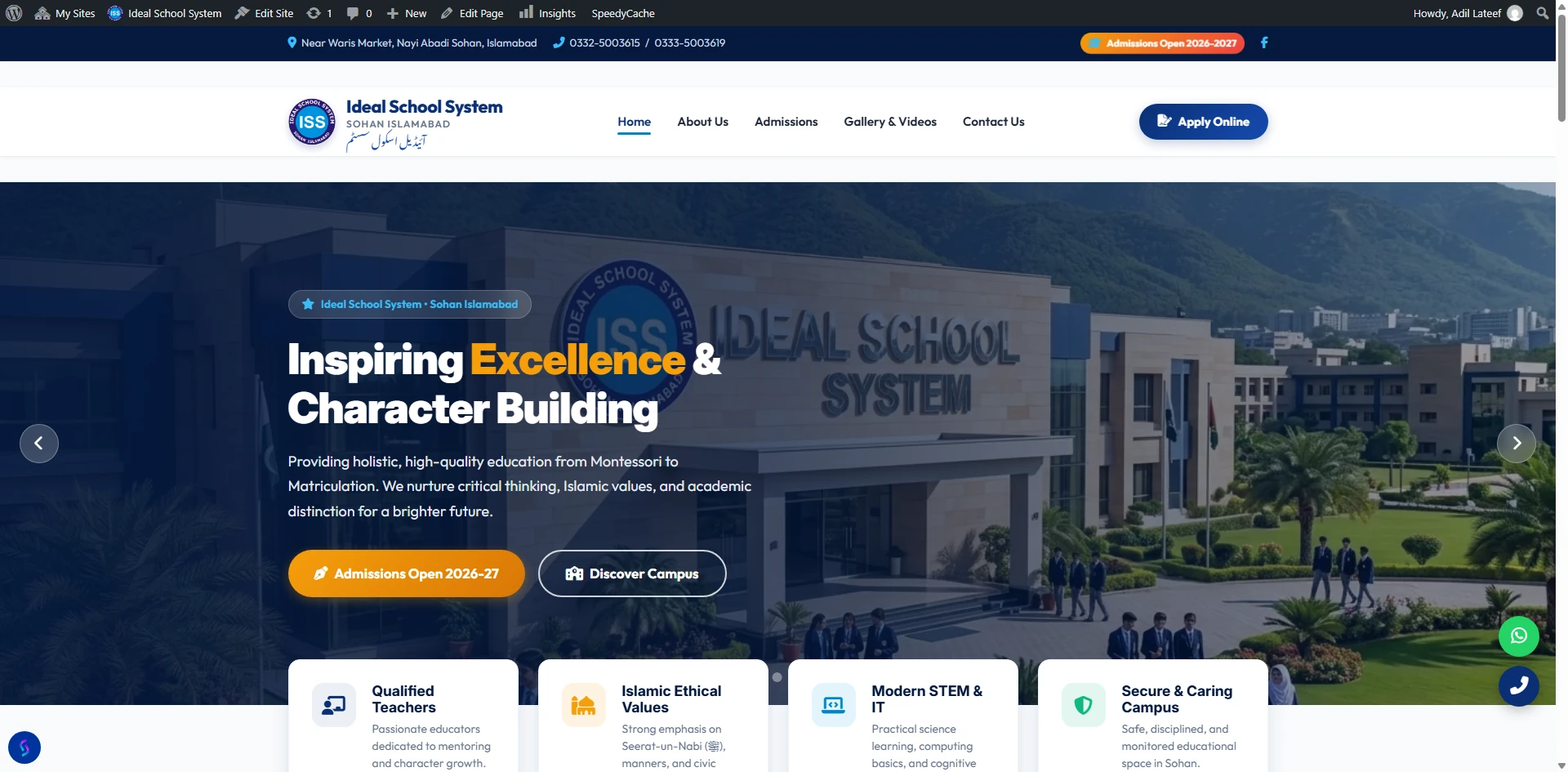The height and width of the screenshot is (772, 1568).
Task: Click Qualified Teachers heading
Action: click(x=403, y=699)
